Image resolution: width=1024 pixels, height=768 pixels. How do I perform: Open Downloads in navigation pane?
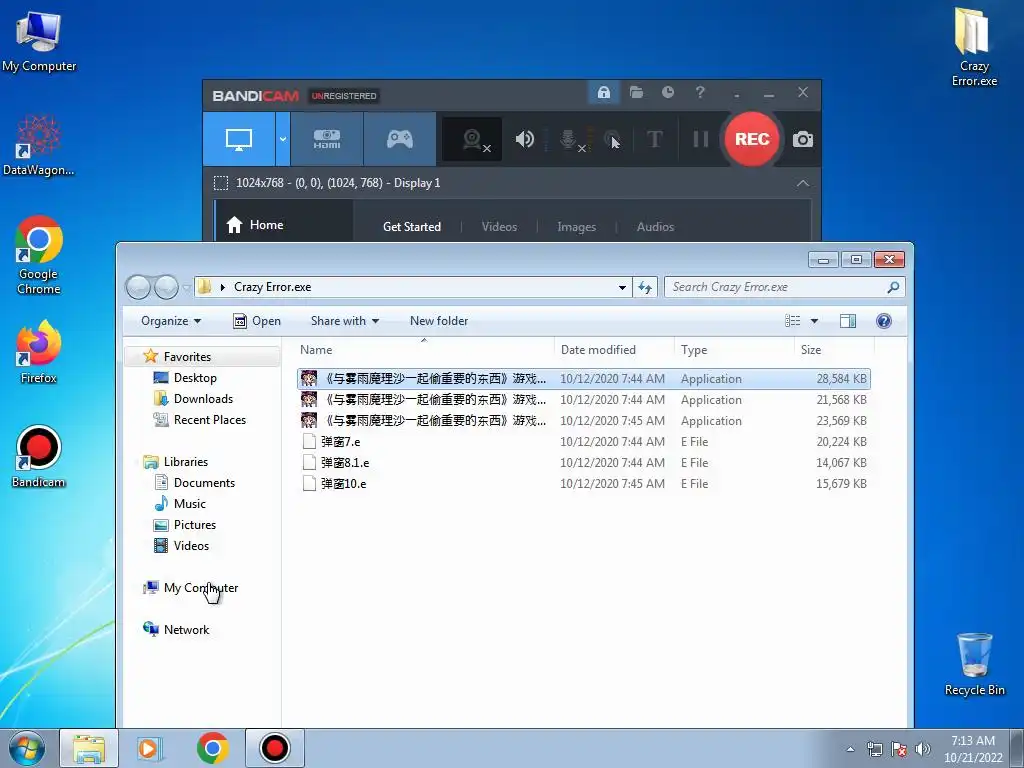[x=203, y=398]
